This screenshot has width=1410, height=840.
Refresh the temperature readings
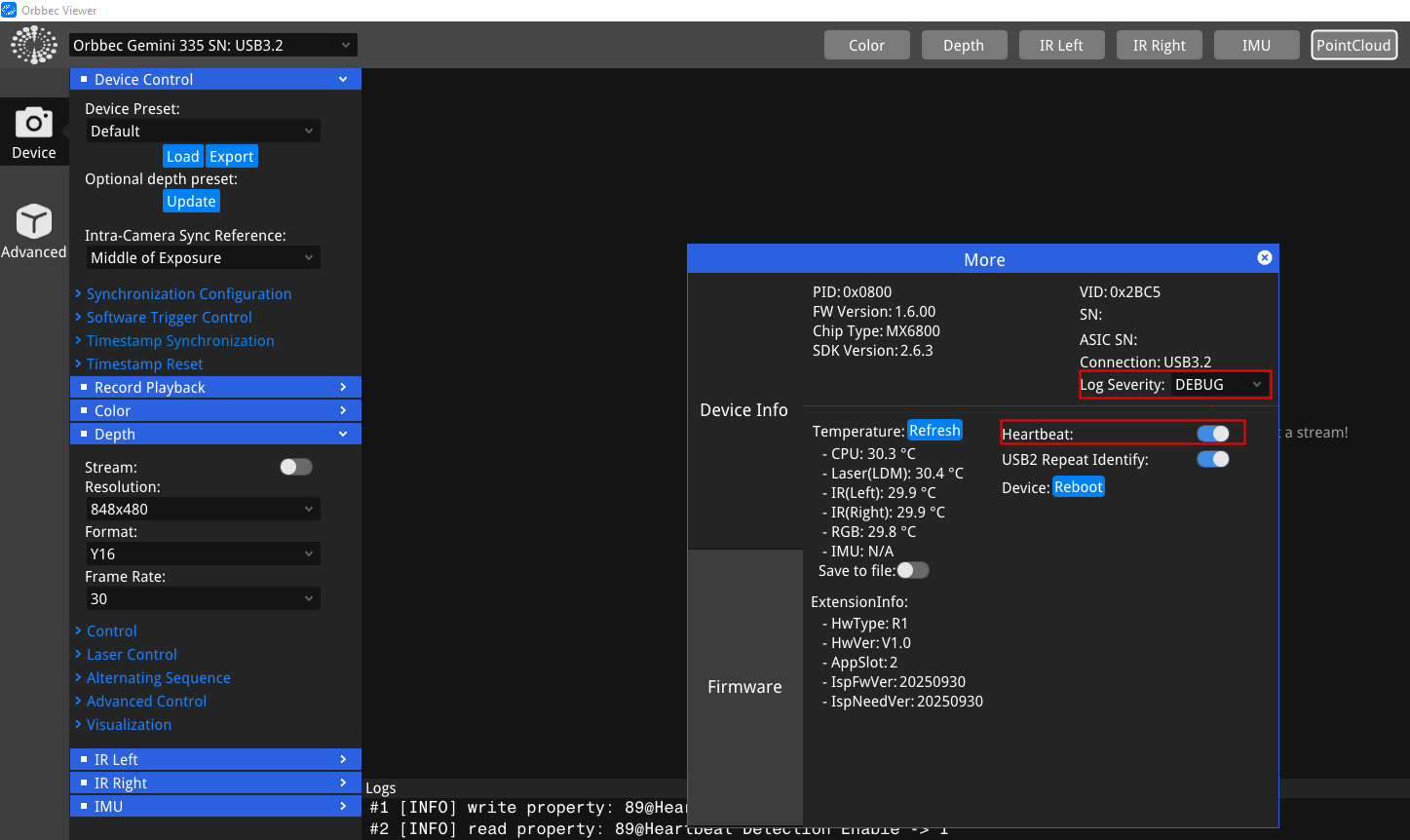coord(934,431)
